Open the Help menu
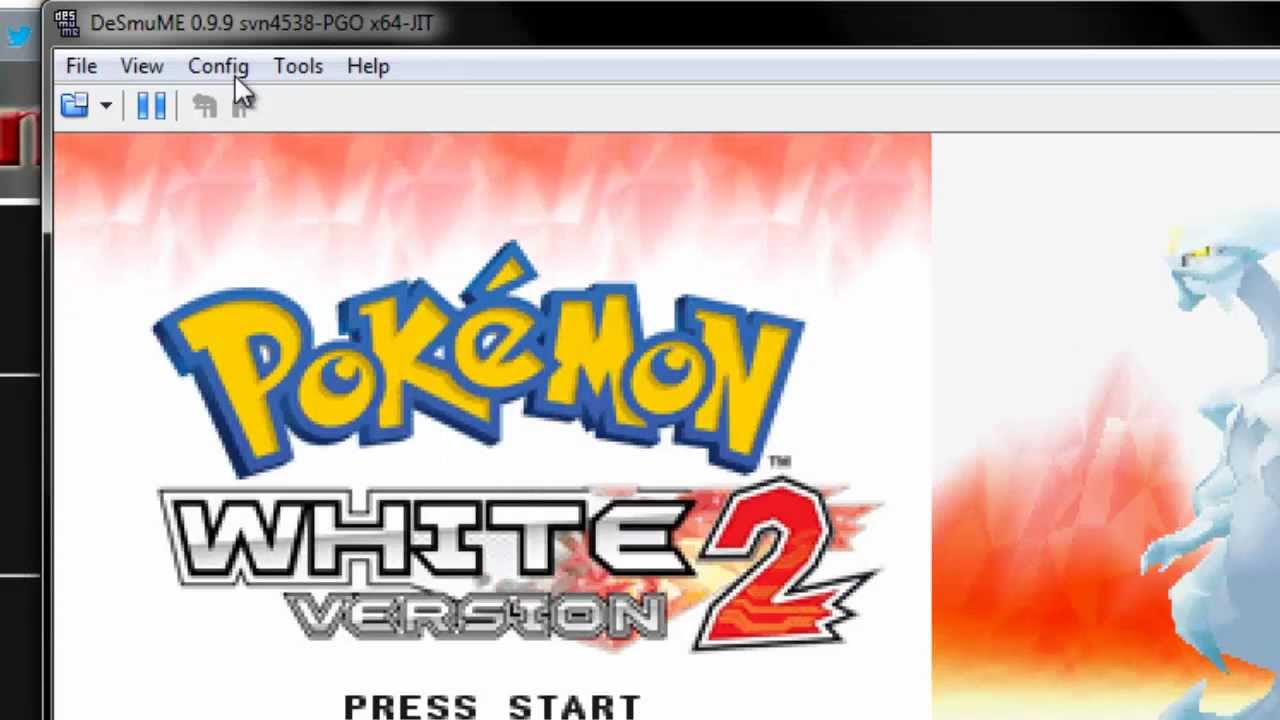This screenshot has width=1280, height=720. coord(368,66)
